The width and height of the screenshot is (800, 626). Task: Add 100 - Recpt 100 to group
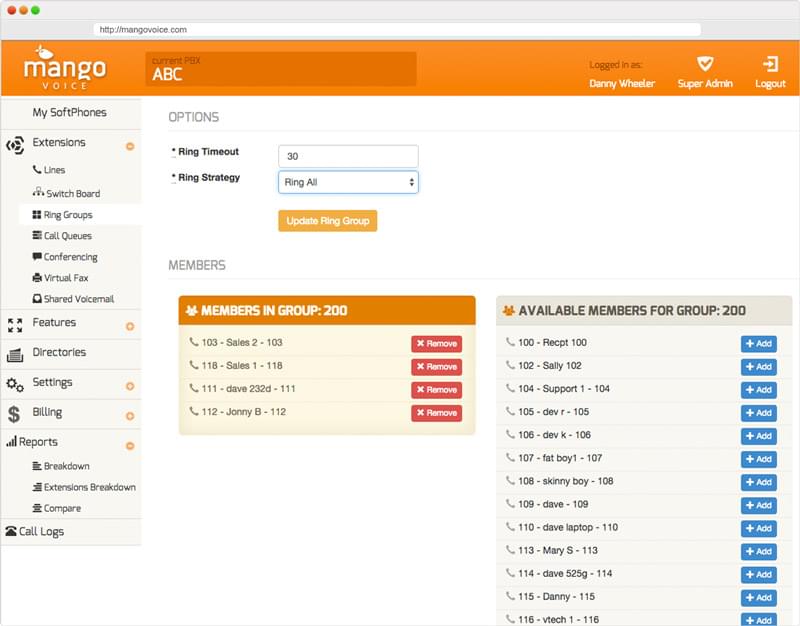click(x=758, y=344)
